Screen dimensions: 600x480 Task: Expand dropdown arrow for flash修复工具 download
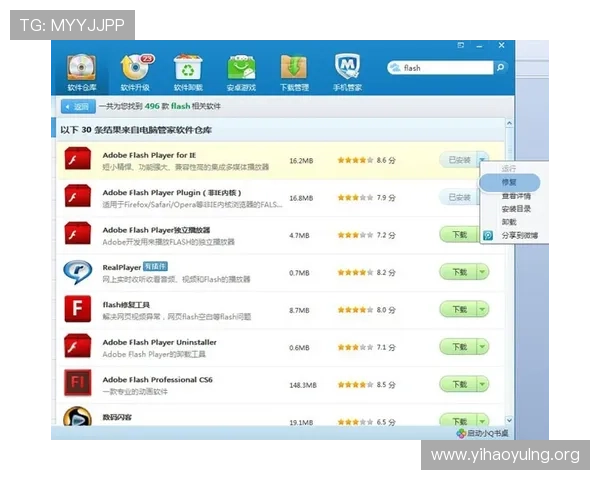(x=483, y=309)
